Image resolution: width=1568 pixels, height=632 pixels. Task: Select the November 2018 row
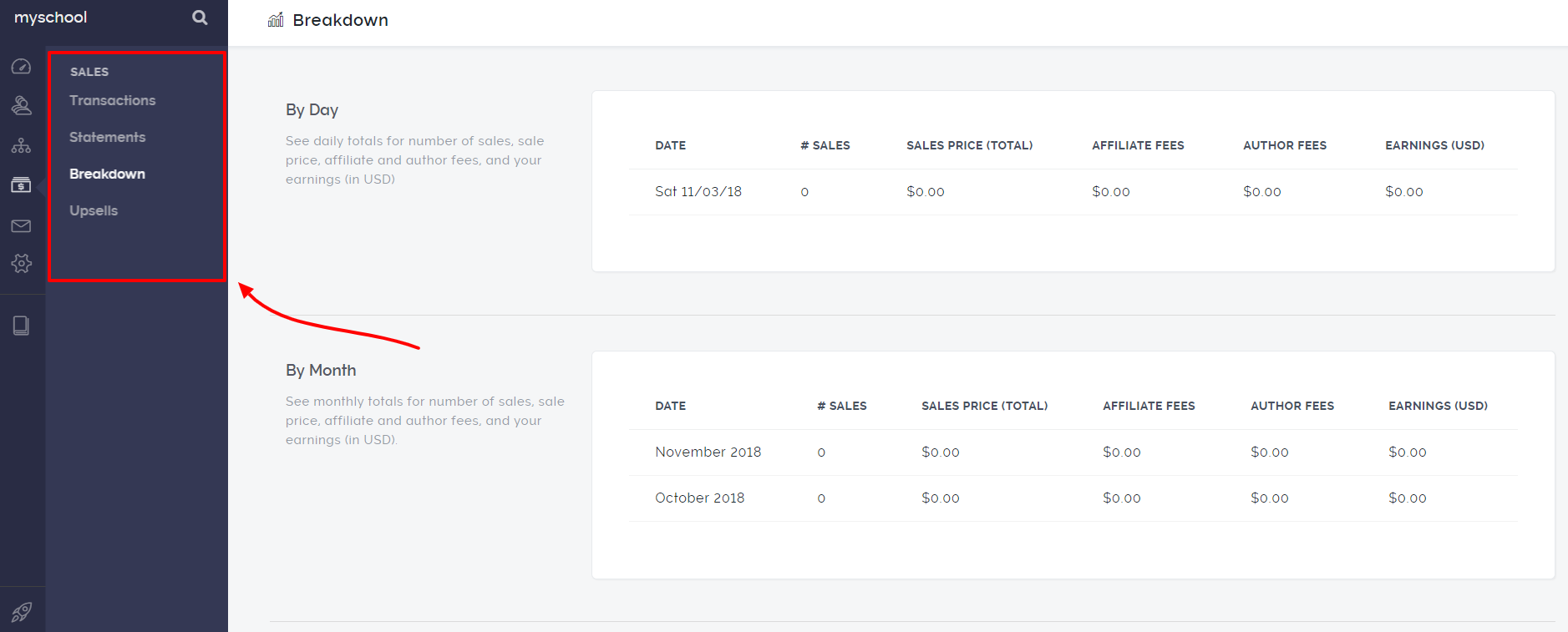pyautogui.click(x=708, y=453)
